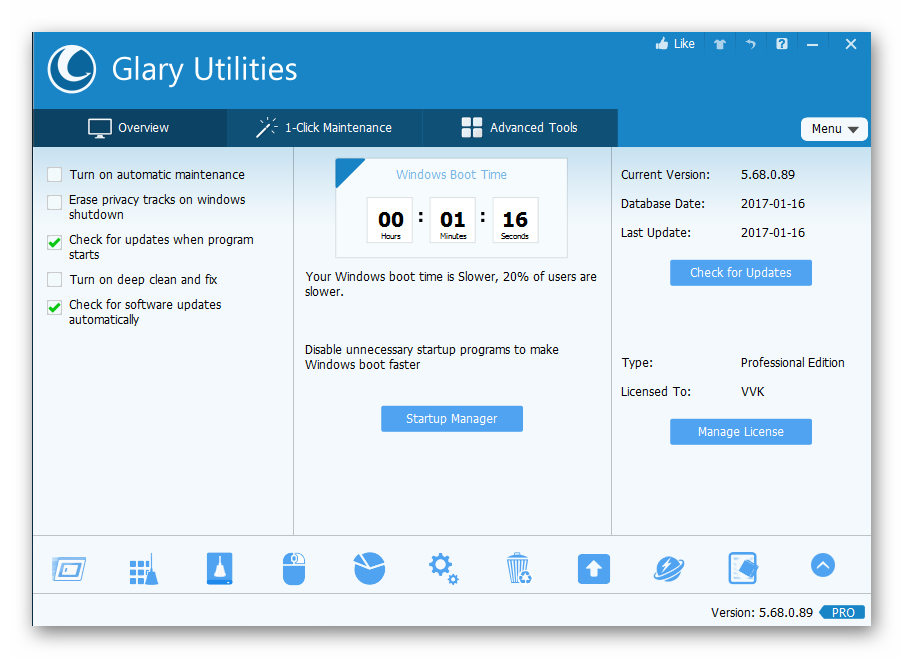Click the Licensed To name VVK
The height and width of the screenshot is (658, 903).
pos(753,391)
